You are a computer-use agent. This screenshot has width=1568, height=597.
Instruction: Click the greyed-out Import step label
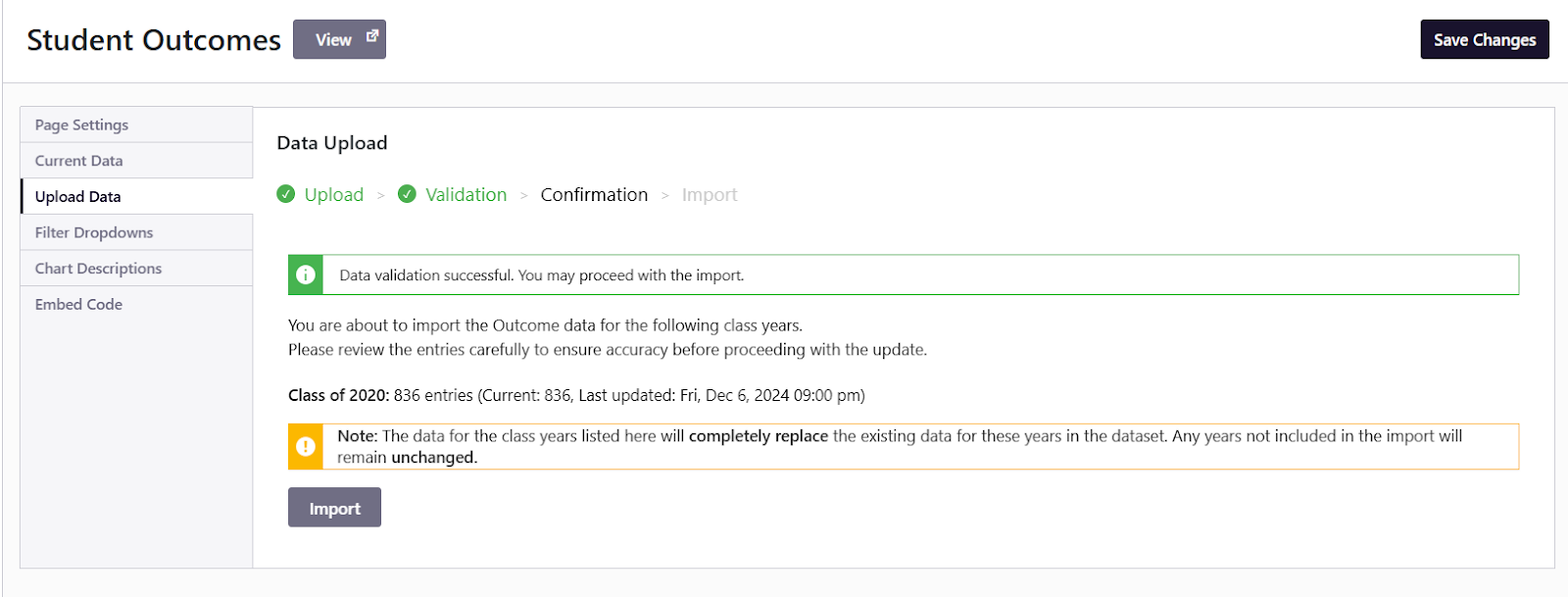tap(710, 195)
